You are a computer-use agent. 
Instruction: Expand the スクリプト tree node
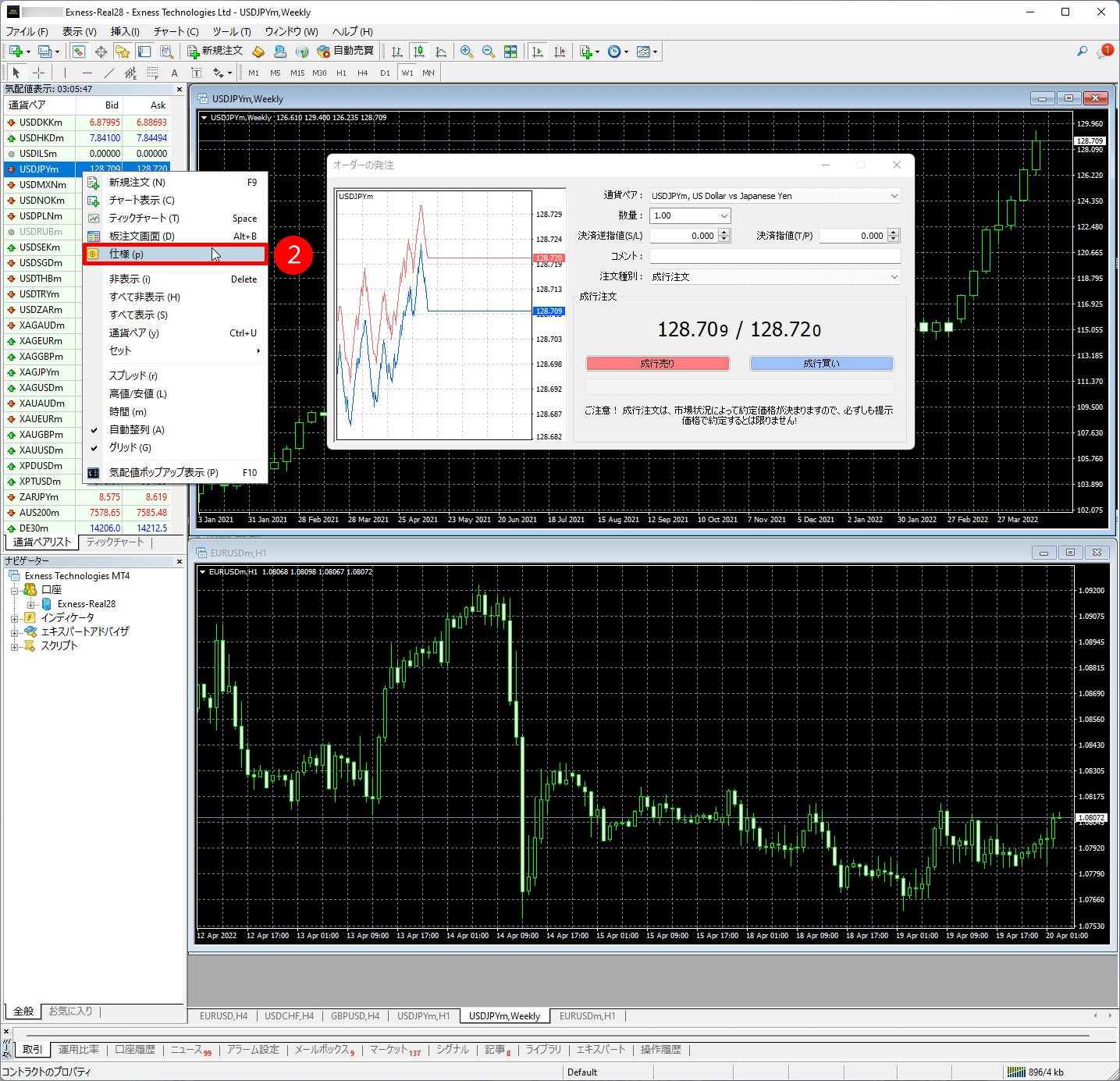coord(14,647)
